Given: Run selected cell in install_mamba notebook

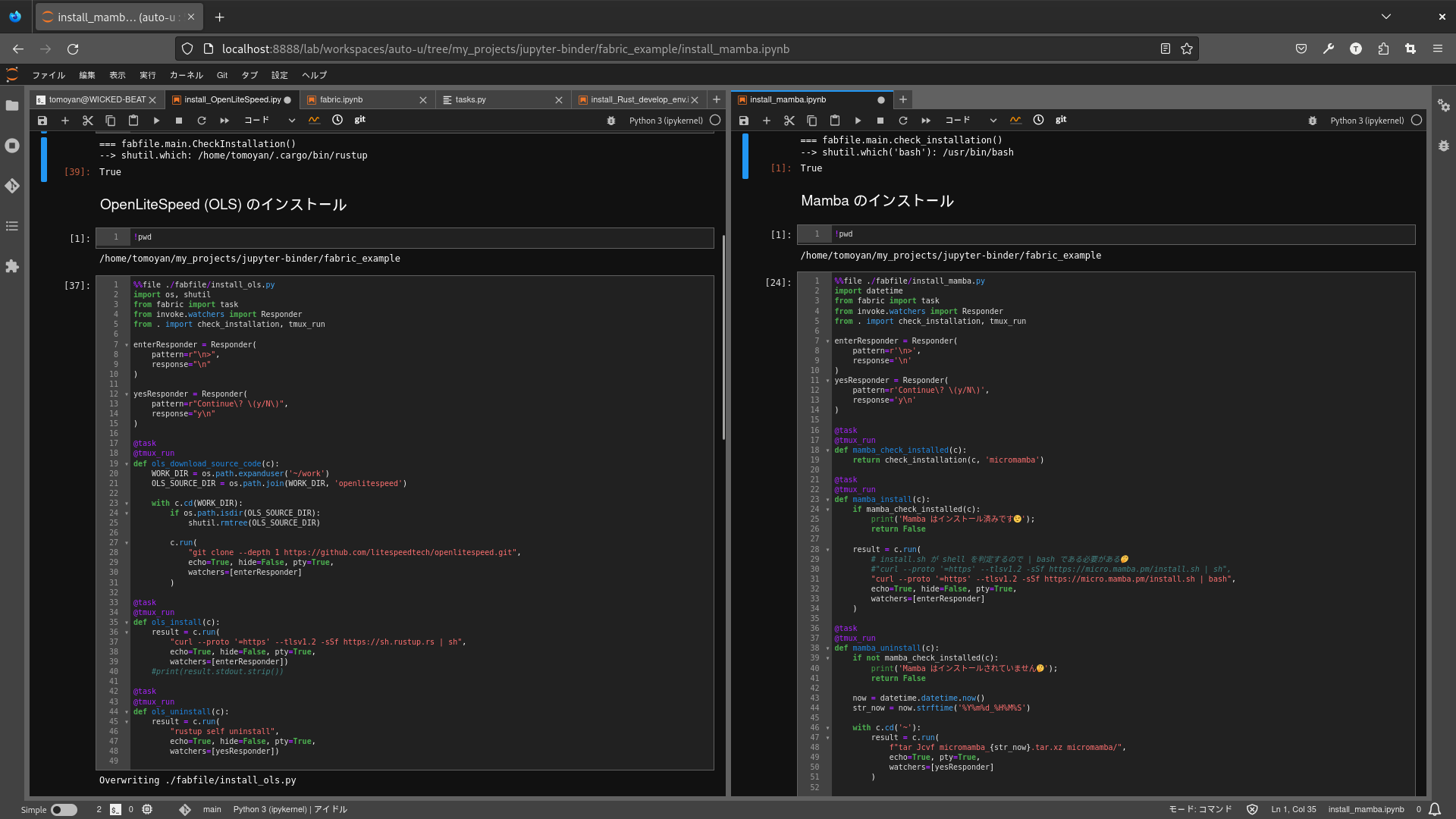Looking at the screenshot, I should click(858, 121).
